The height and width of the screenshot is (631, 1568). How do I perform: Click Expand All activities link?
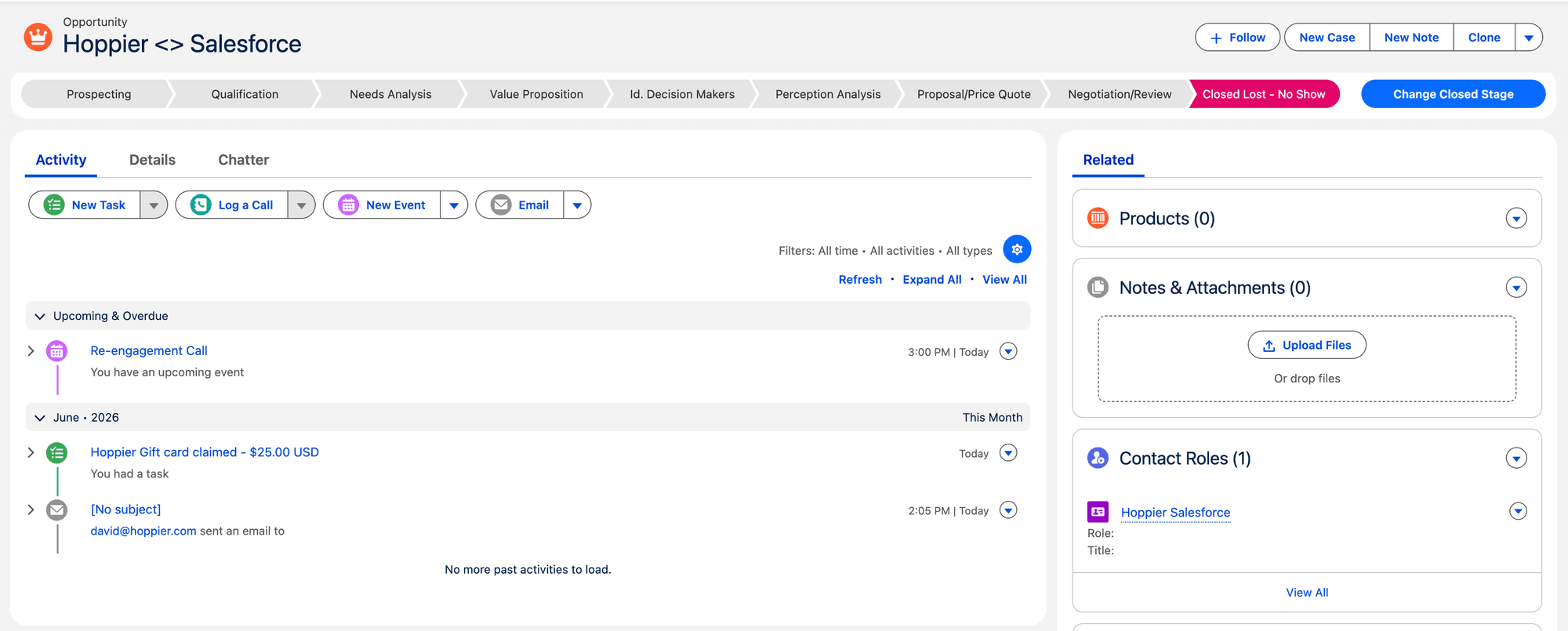point(932,280)
